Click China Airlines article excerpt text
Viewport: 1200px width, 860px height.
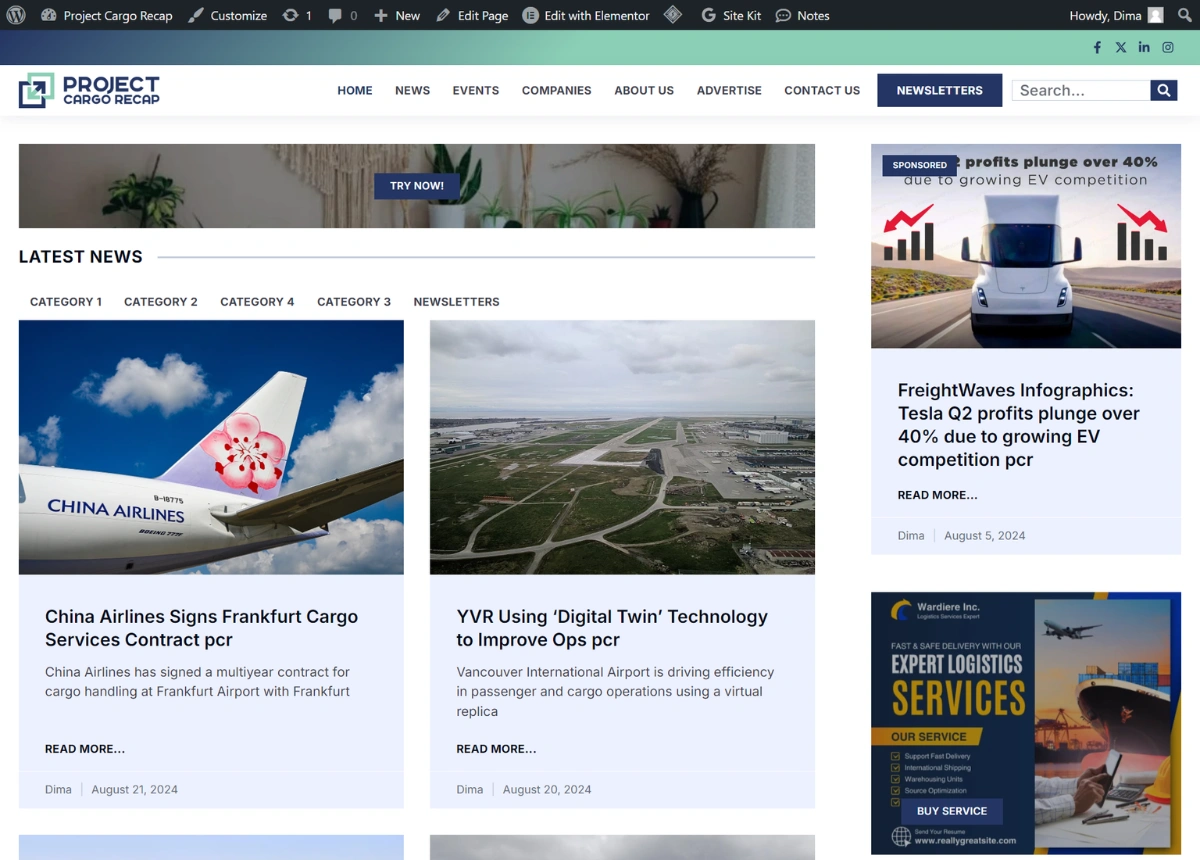[198, 682]
